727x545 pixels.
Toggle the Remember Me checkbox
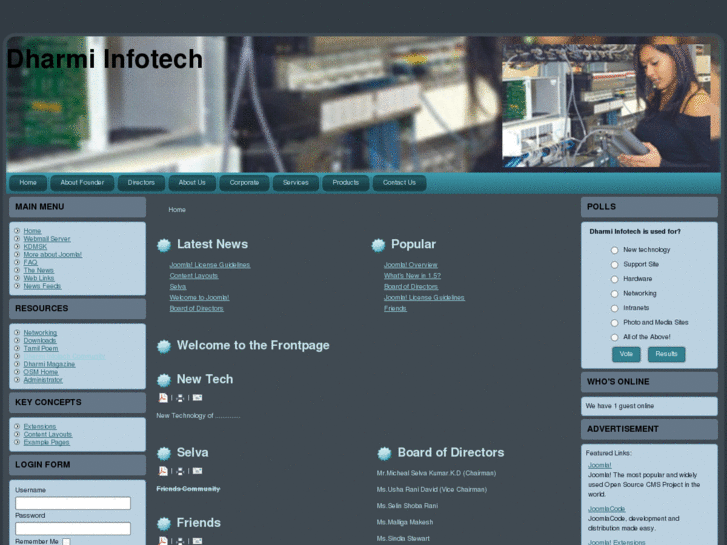tap(66, 541)
